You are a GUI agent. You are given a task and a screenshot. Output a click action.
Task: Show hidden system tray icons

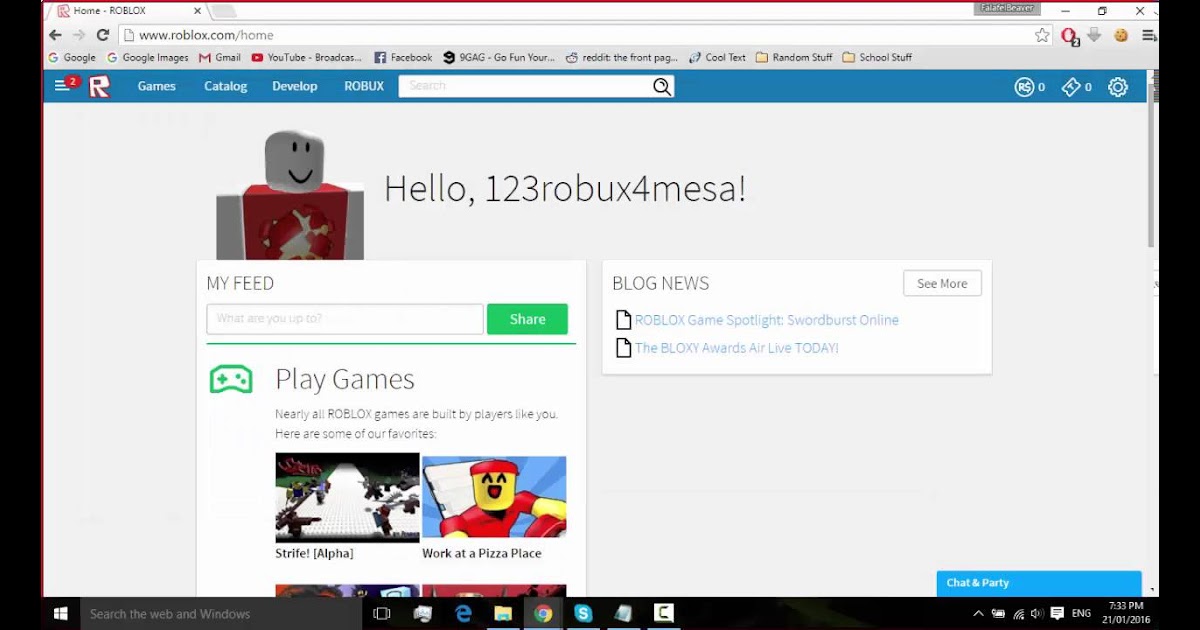pyautogui.click(x=978, y=613)
